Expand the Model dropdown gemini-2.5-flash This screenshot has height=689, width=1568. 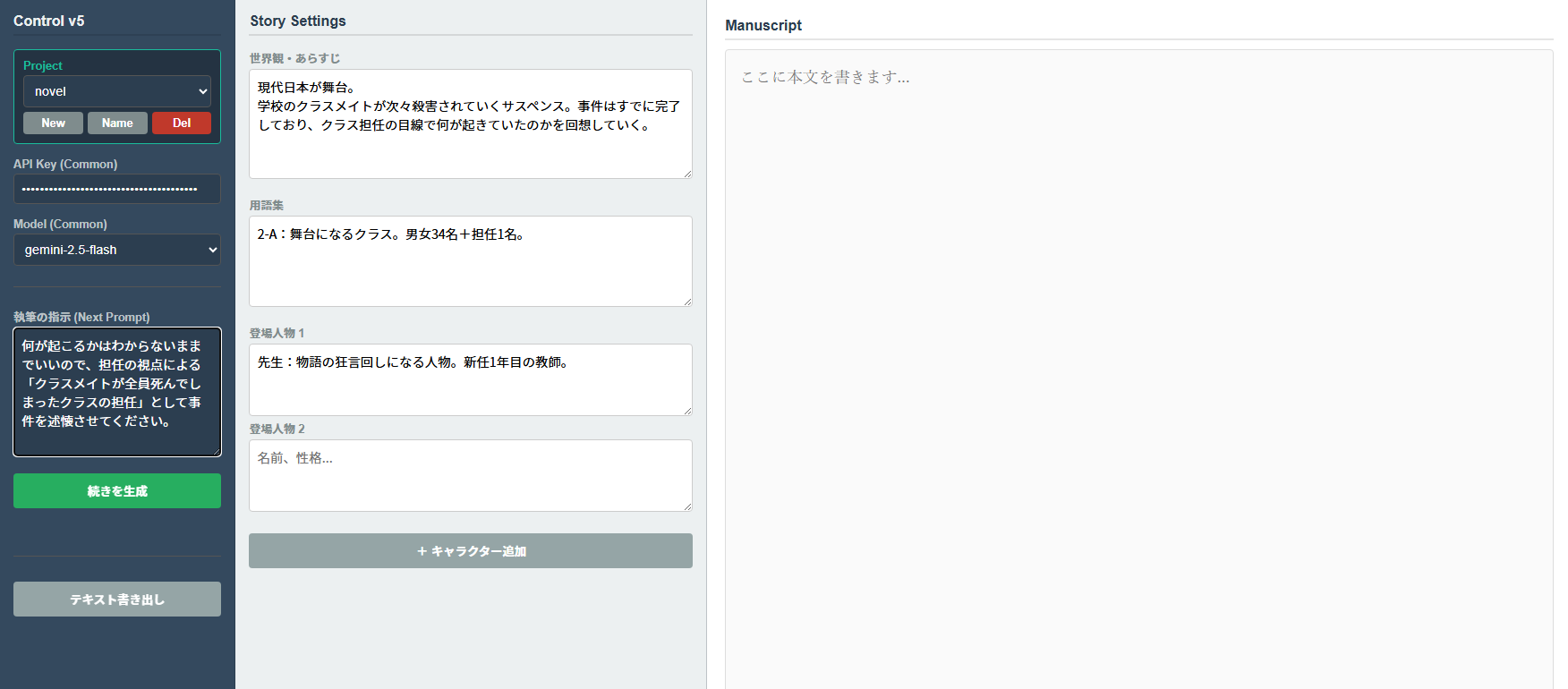pyautogui.click(x=116, y=250)
